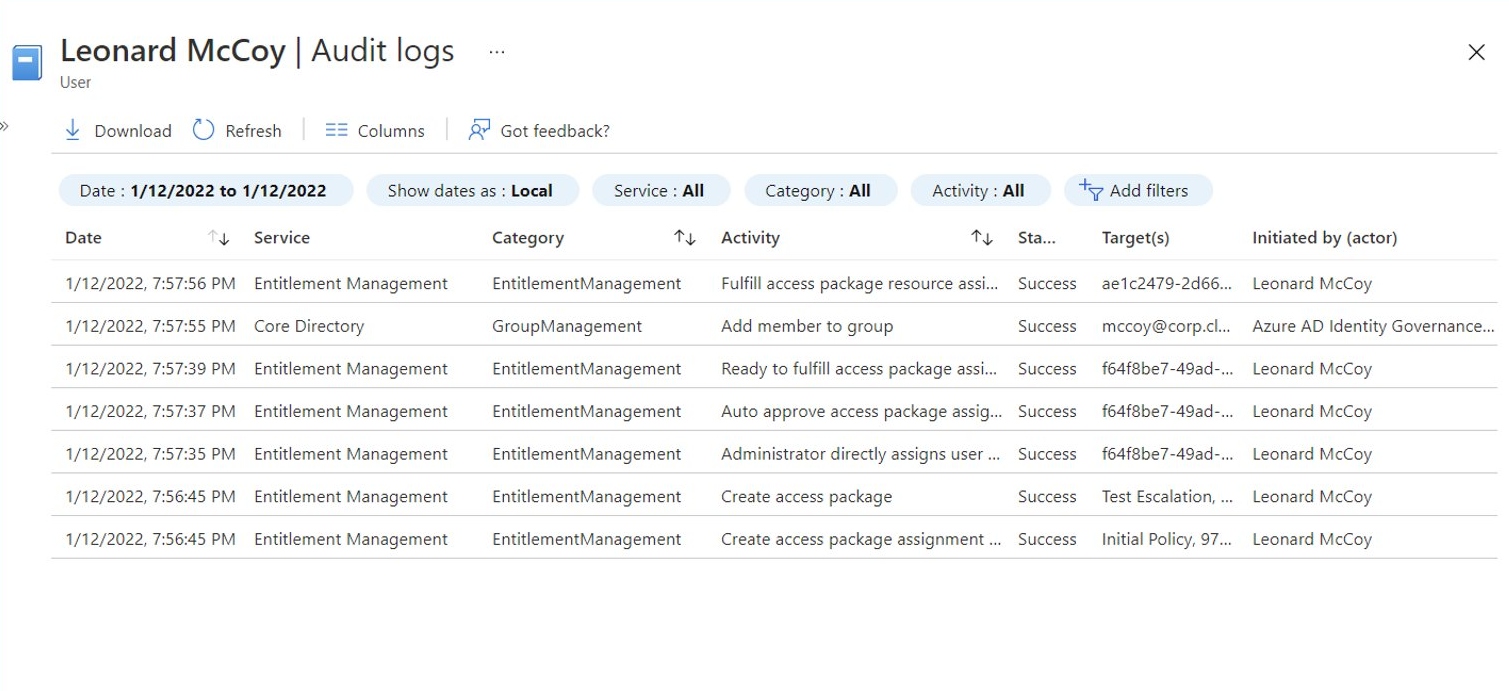Viewport: 1509px width, 691px height.
Task: Open the ellipsis more options menu
Action: point(497,52)
